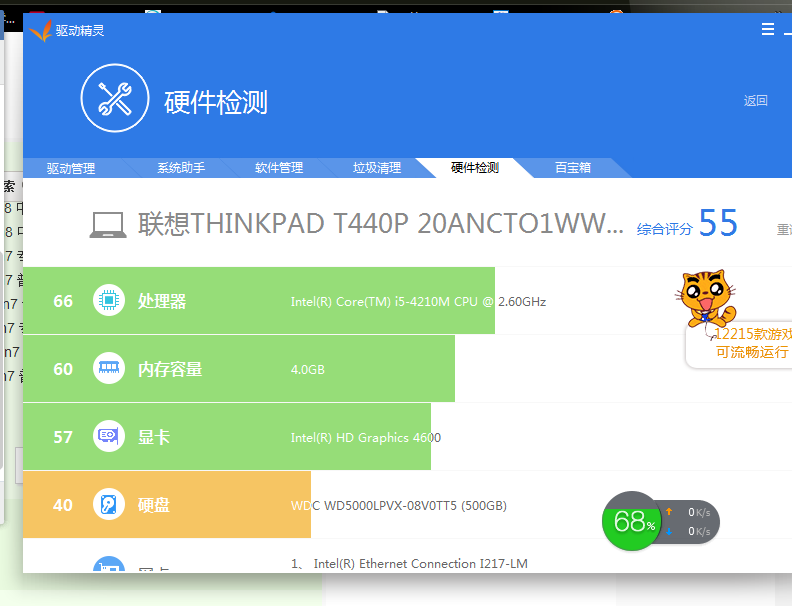Open the 系统助手 tab
Screen dimensions: 792x606
click(181, 168)
